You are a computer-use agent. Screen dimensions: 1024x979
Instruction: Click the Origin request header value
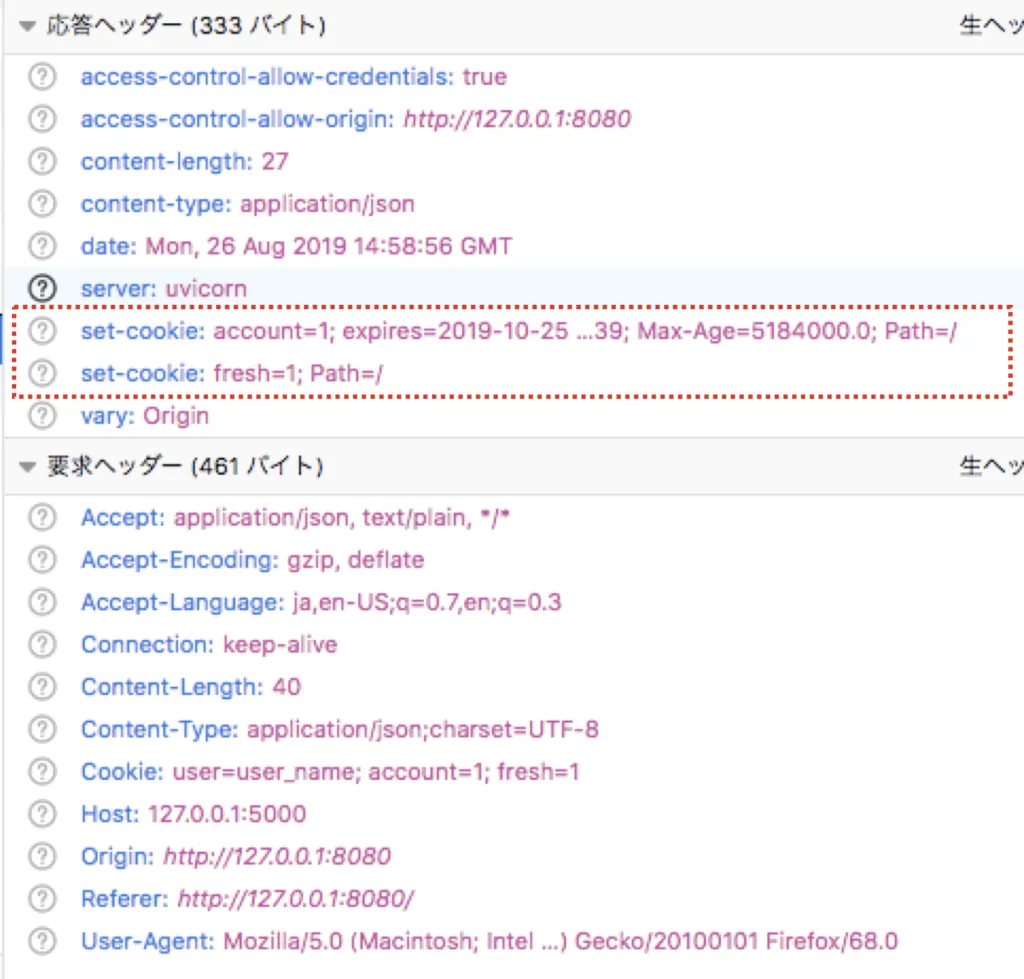(276, 857)
